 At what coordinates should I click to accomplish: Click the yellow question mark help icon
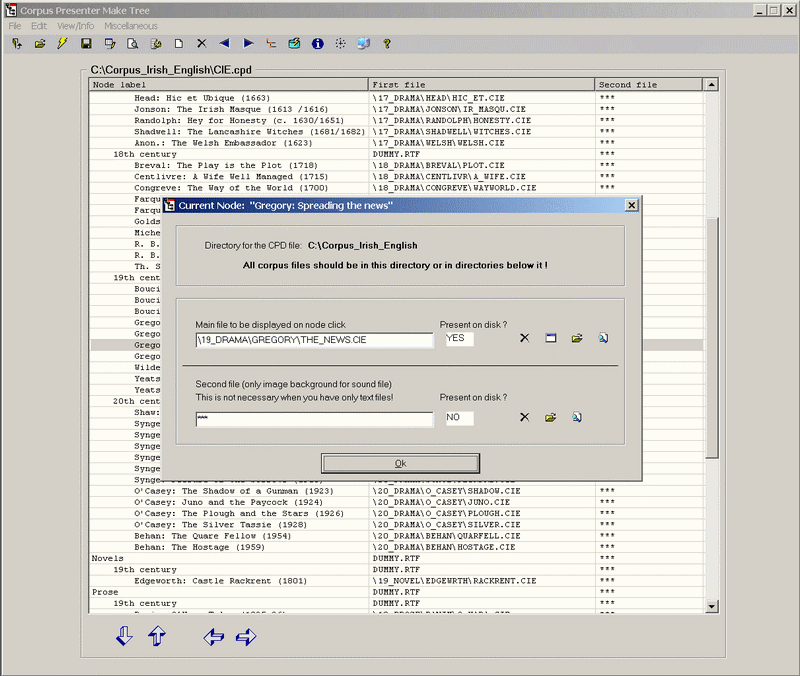coord(387,44)
